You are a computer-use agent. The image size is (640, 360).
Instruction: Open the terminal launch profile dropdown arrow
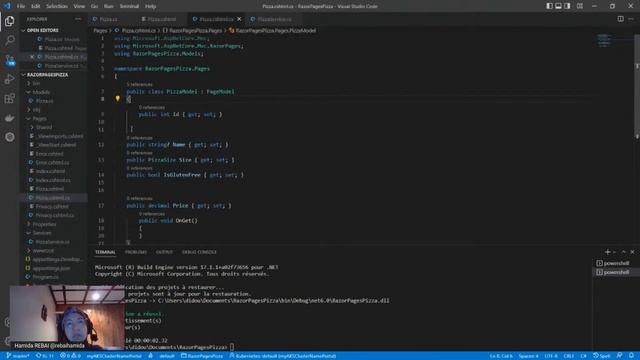click(615, 252)
